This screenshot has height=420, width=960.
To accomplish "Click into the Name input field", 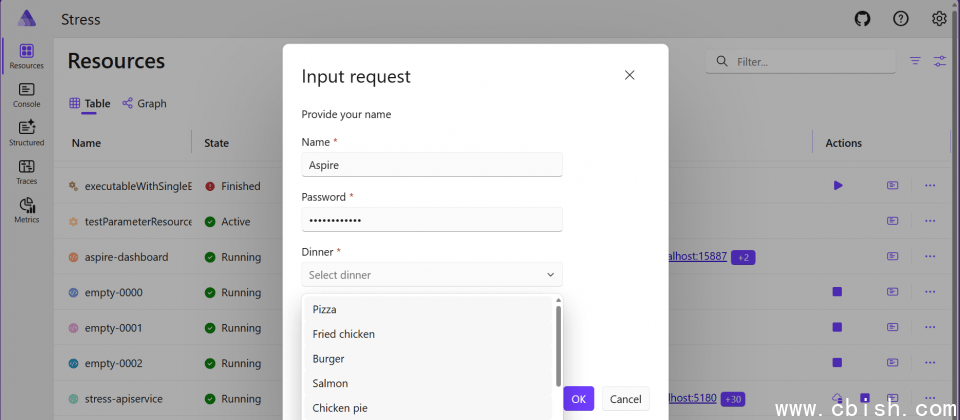I will coord(432,165).
